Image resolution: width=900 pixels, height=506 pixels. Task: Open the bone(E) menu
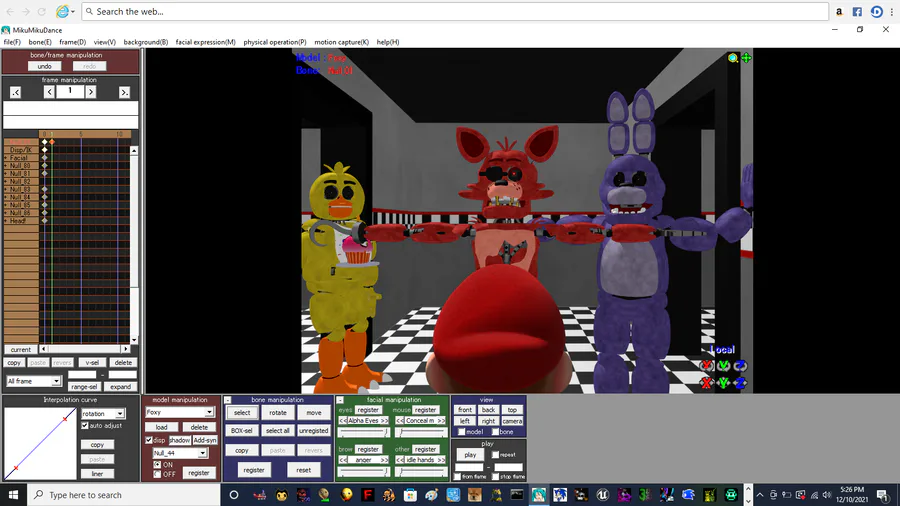[40, 42]
